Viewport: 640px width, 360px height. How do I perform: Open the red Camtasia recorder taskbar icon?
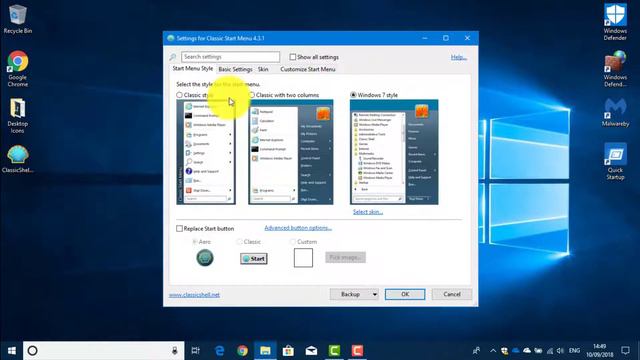pos(357,351)
